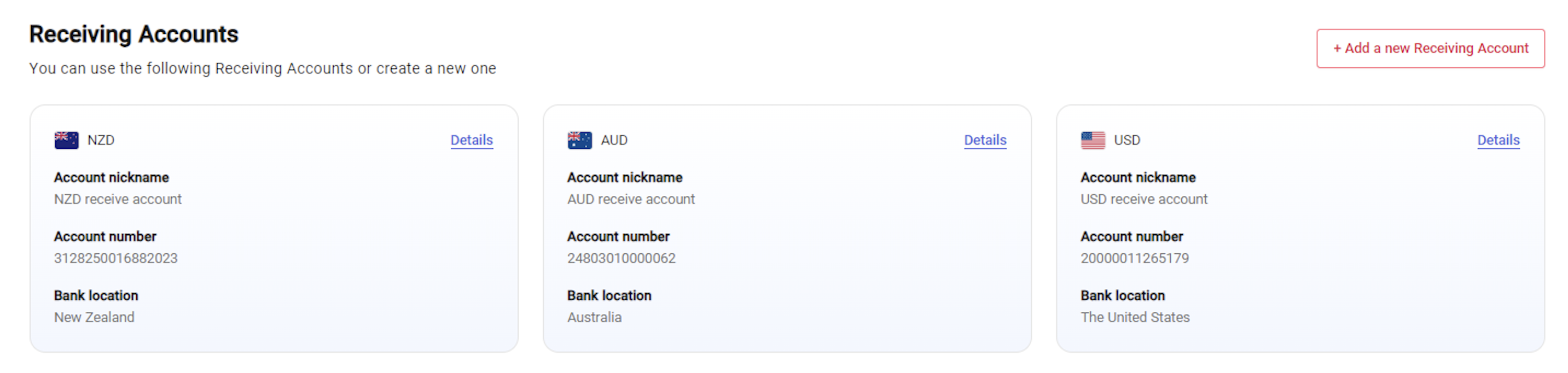
Task: Click the New Zealand flag icon
Action: (x=66, y=140)
